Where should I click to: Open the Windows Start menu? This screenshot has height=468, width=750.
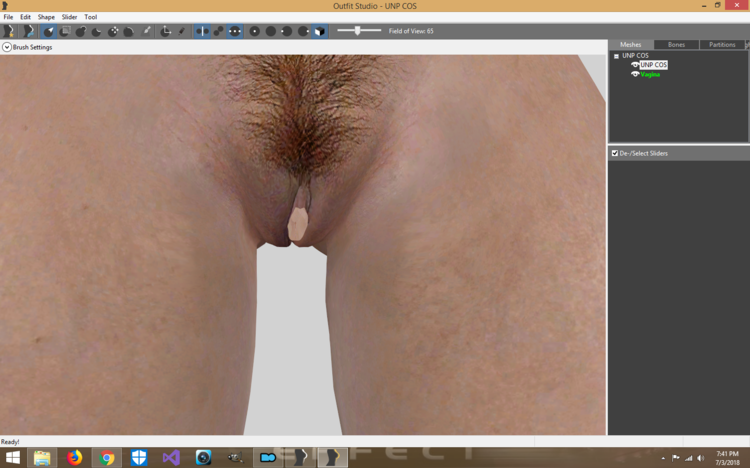13,458
